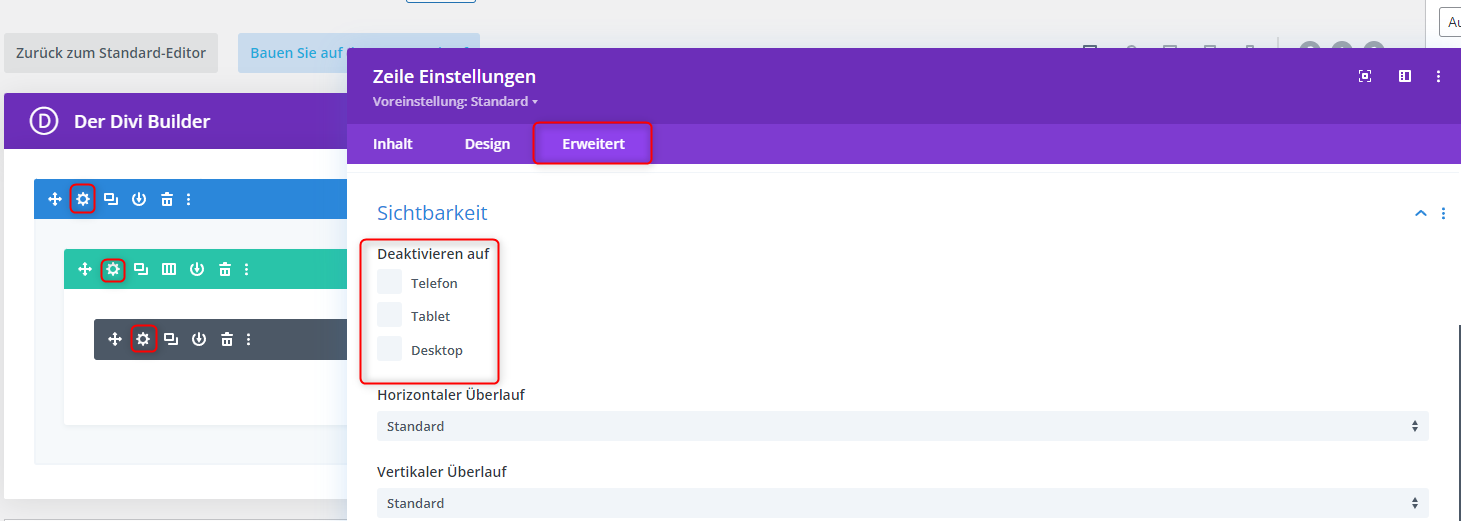1461x521 pixels.
Task: Open the Voreinstellung: Standard preset dropdown
Action: (455, 102)
